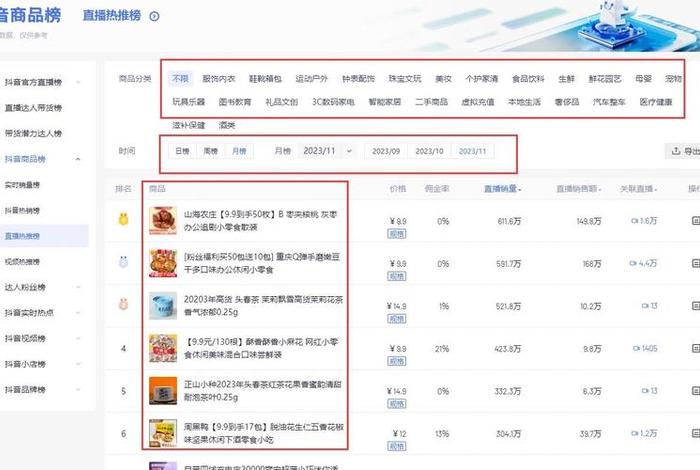Screen dimensions: 700x470
Task: Open the 4.4万 related live streams link
Action: pyautogui.click(x=643, y=263)
